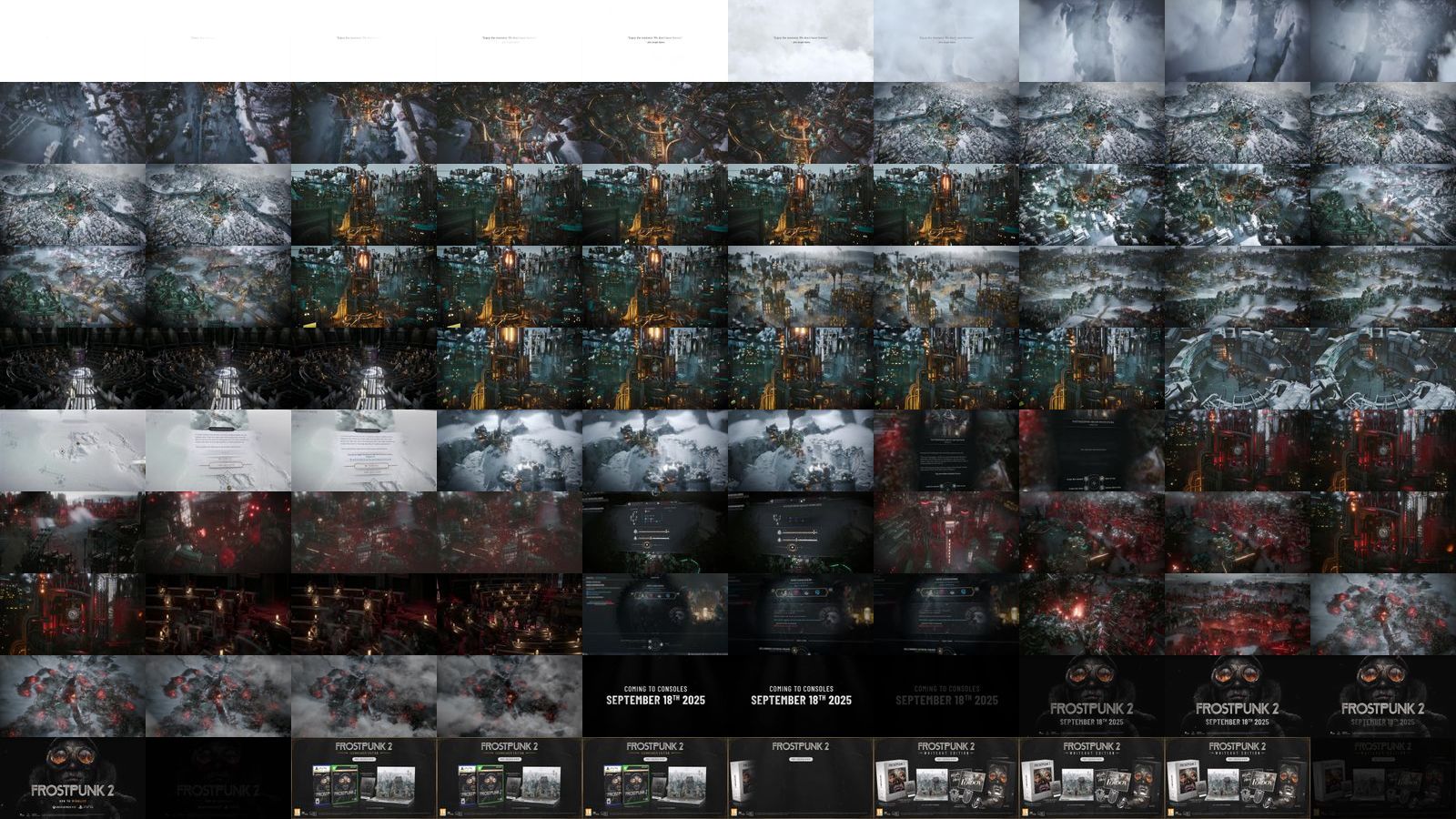Pick the nearly black faded Frostpunk 2 logo frame

[218, 778]
